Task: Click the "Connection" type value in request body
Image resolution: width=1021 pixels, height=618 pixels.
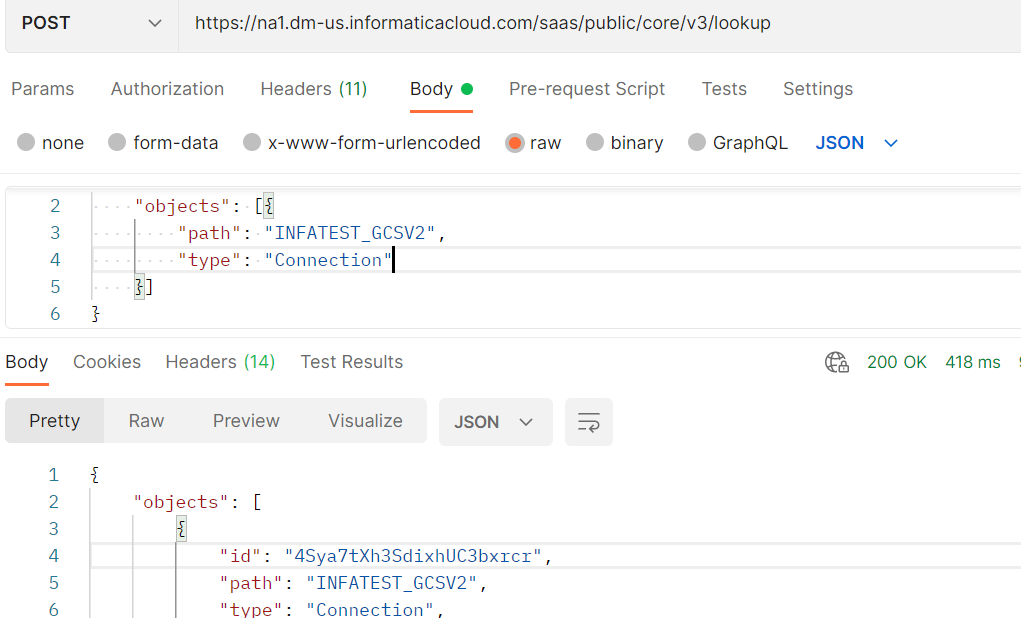Action: click(x=328, y=260)
